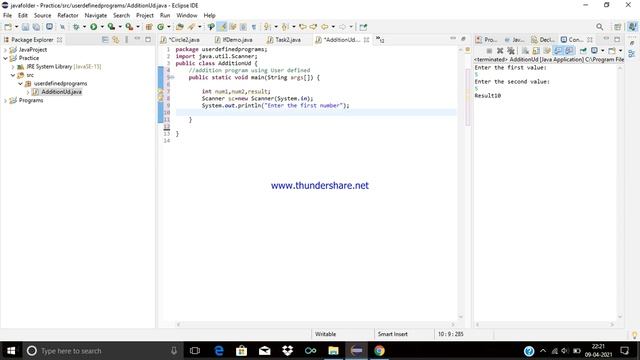Open the Refactor menu
The height and width of the screenshot is (360, 640).
tap(68, 16)
